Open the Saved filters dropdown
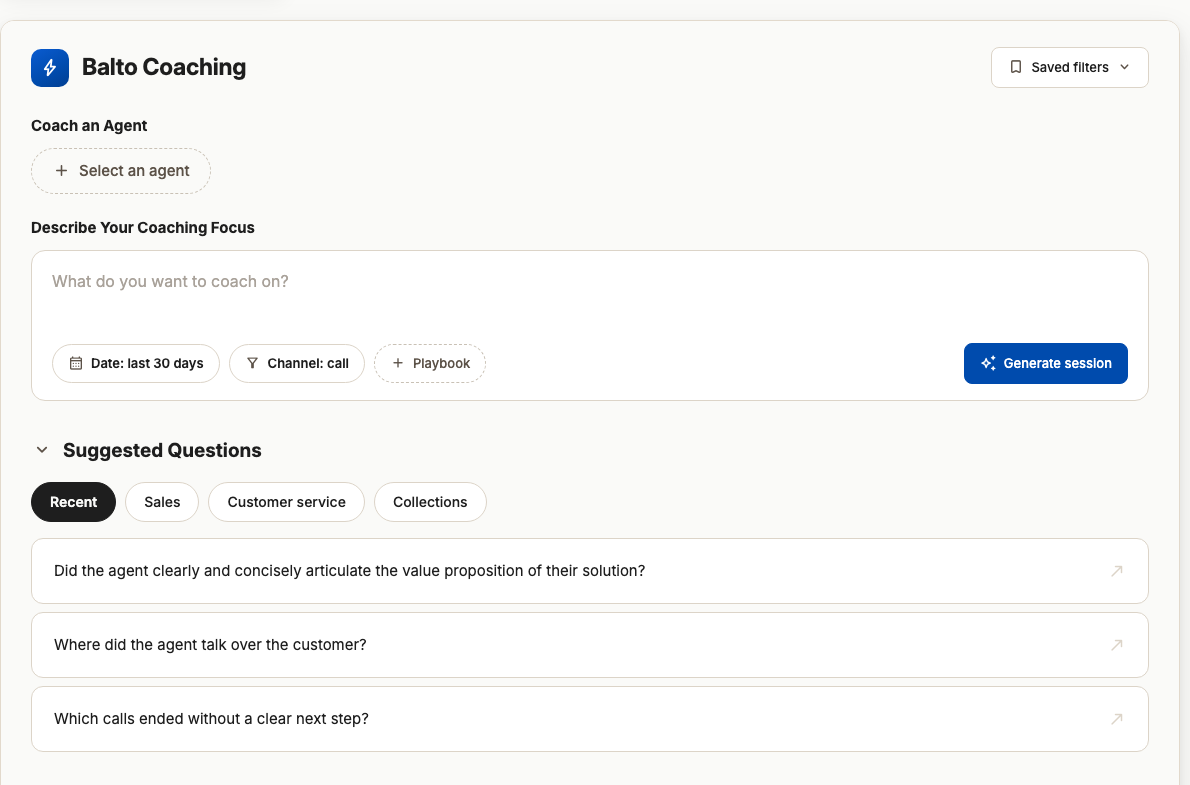The height and width of the screenshot is (785, 1190). [1069, 68]
